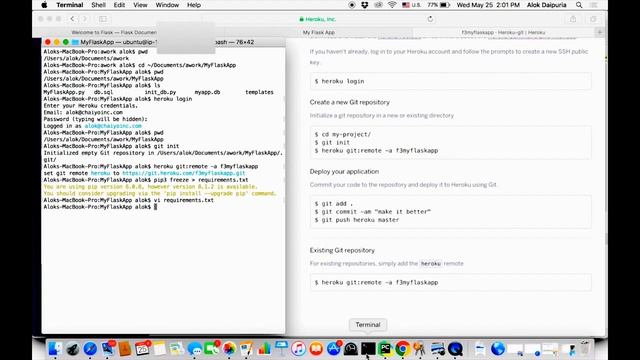The image size is (640, 360).
Task: Open Wed May 25 clock menu
Action: click(488, 5)
